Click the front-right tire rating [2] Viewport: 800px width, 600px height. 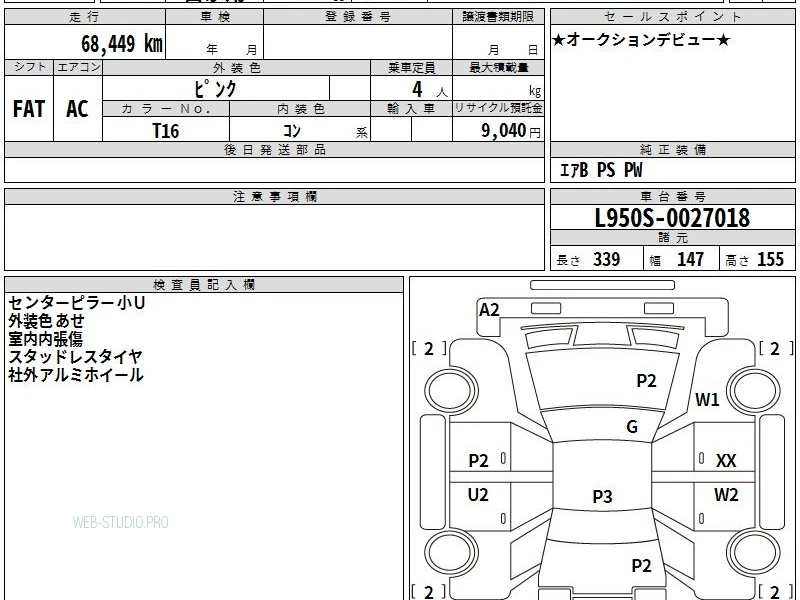[775, 349]
